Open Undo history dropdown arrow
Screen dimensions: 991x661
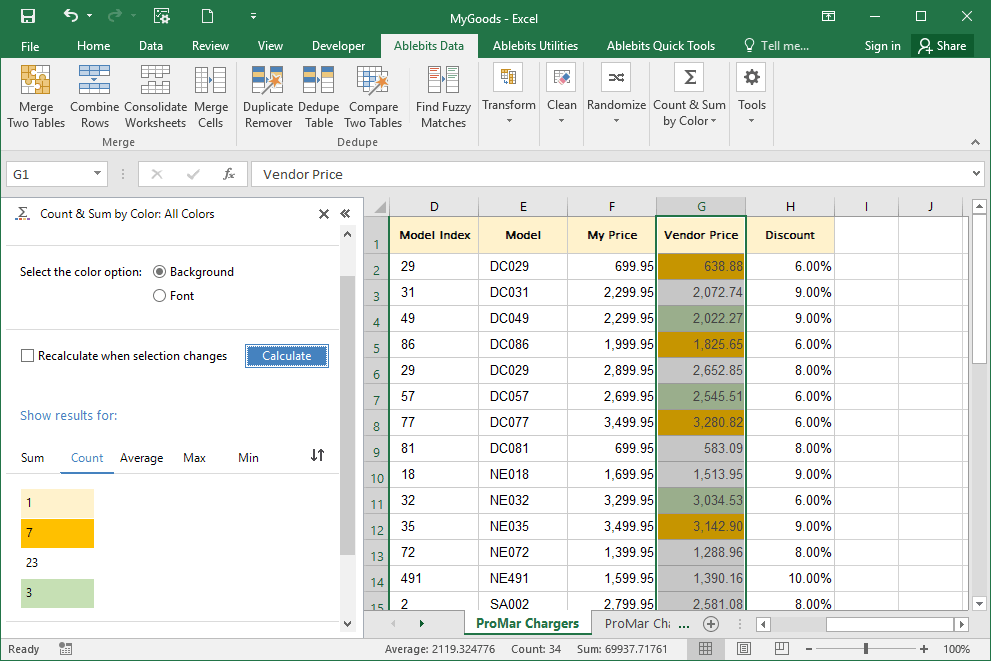[89, 16]
